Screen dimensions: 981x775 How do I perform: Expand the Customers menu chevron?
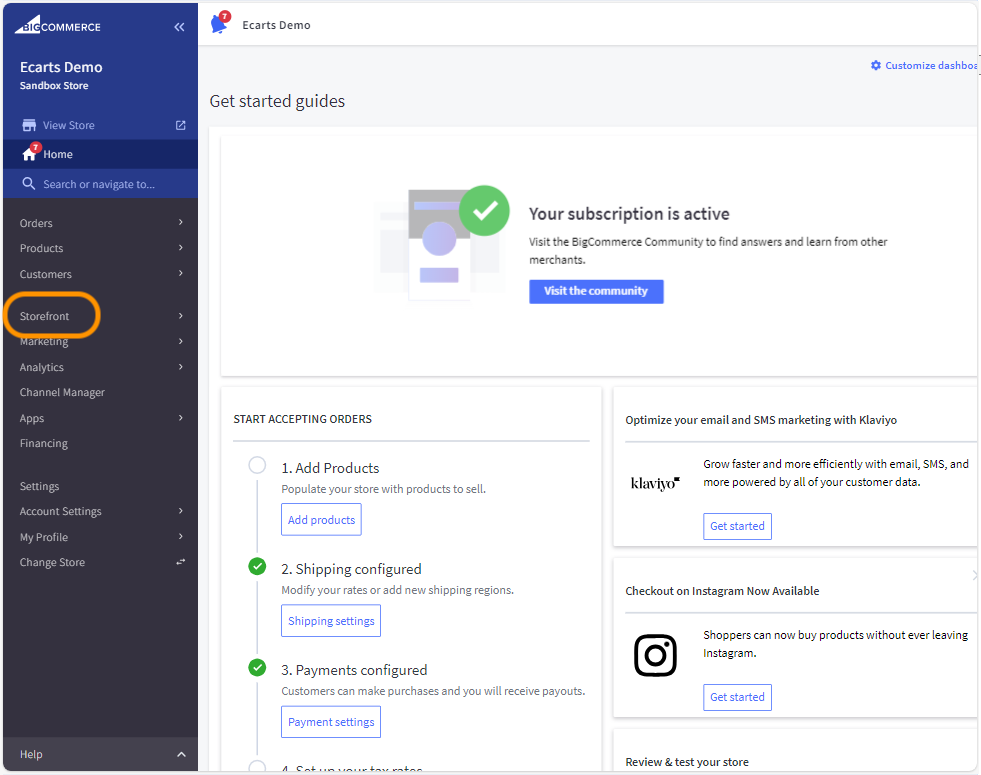[x=180, y=273]
